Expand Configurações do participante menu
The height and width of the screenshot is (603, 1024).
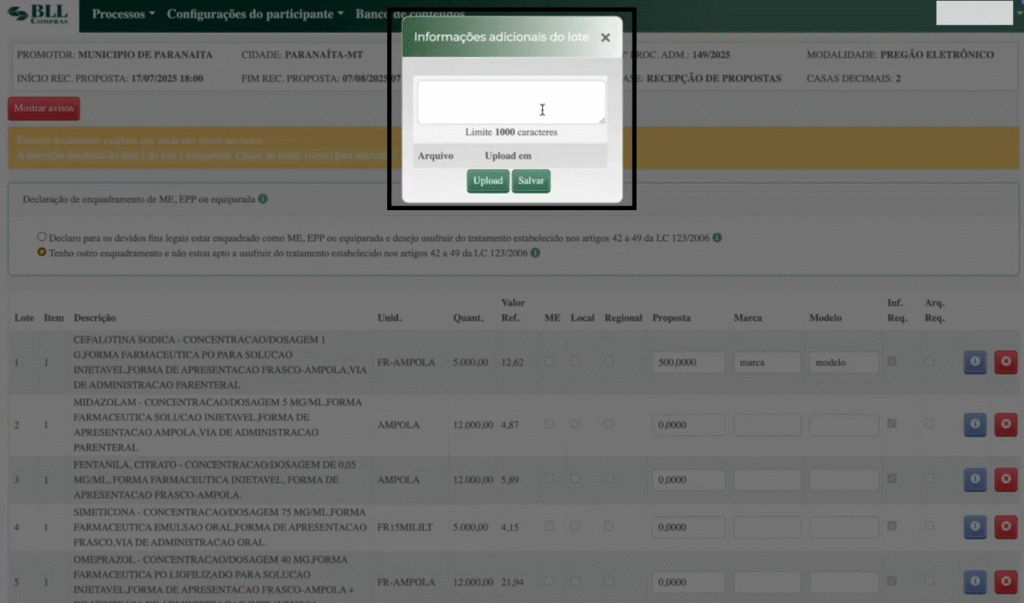(x=255, y=15)
